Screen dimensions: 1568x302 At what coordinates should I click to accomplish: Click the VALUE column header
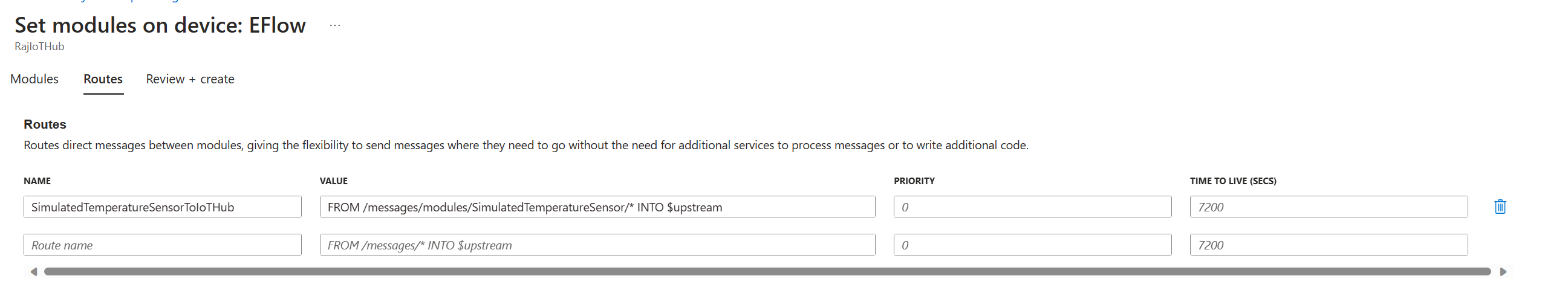pyautogui.click(x=334, y=181)
